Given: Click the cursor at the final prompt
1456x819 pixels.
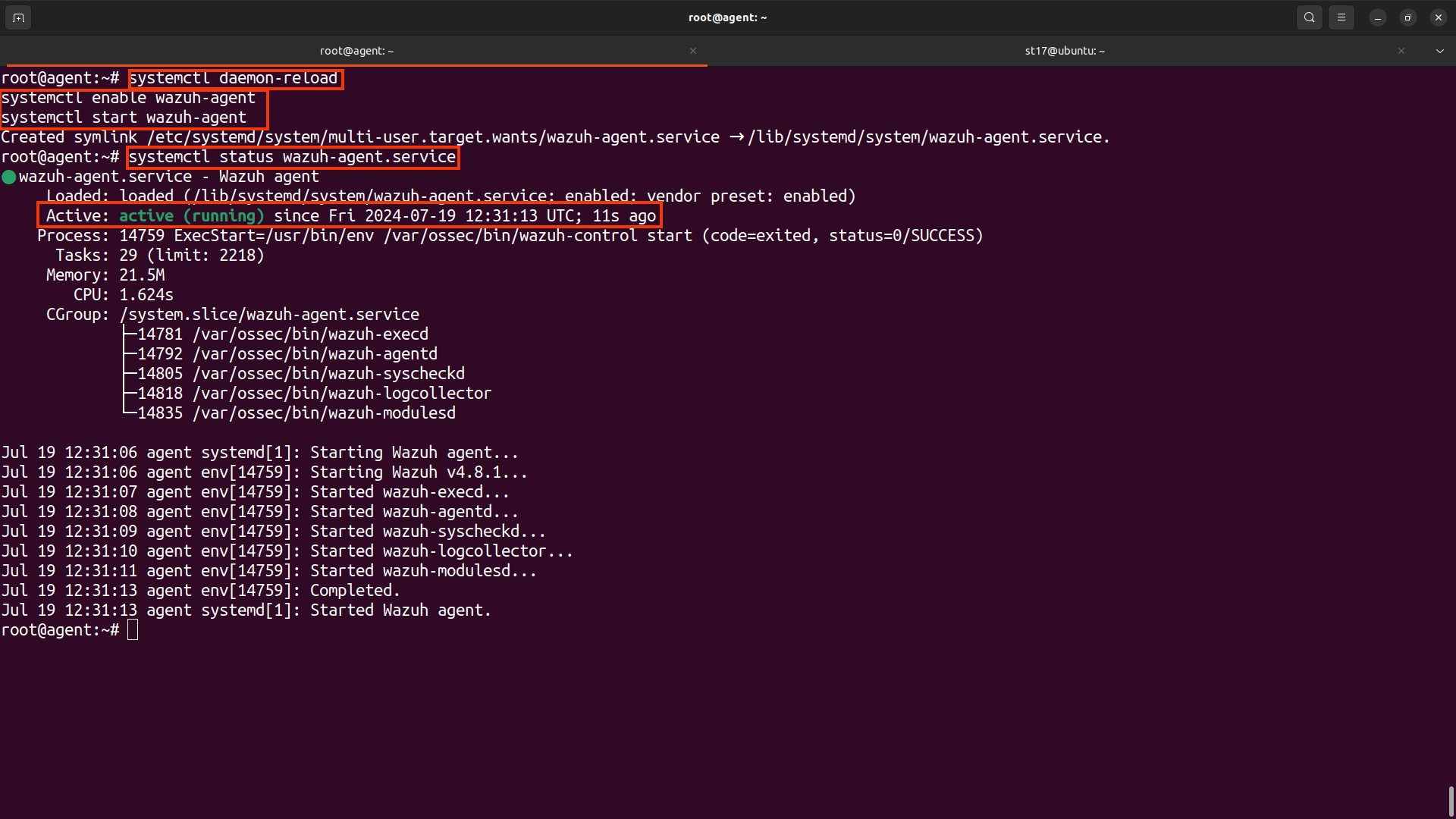Looking at the screenshot, I should [133, 630].
